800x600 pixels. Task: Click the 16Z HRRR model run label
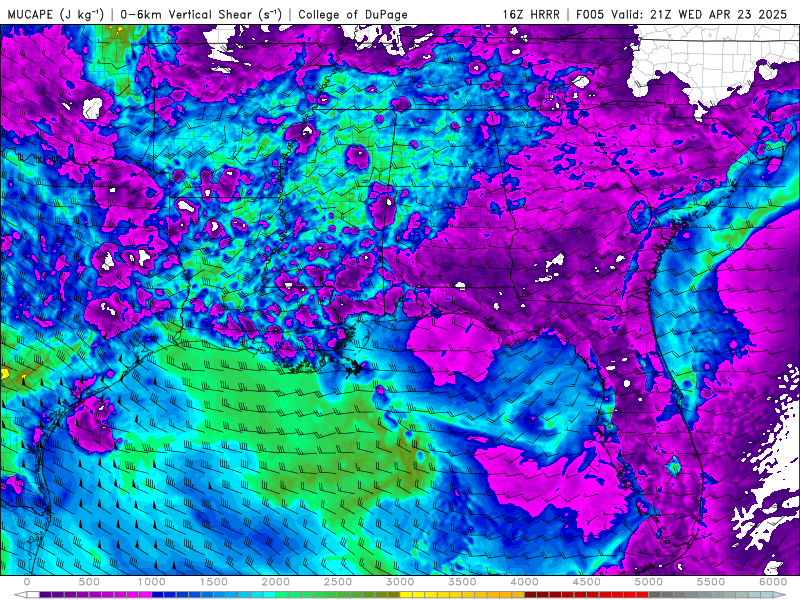tap(531, 14)
